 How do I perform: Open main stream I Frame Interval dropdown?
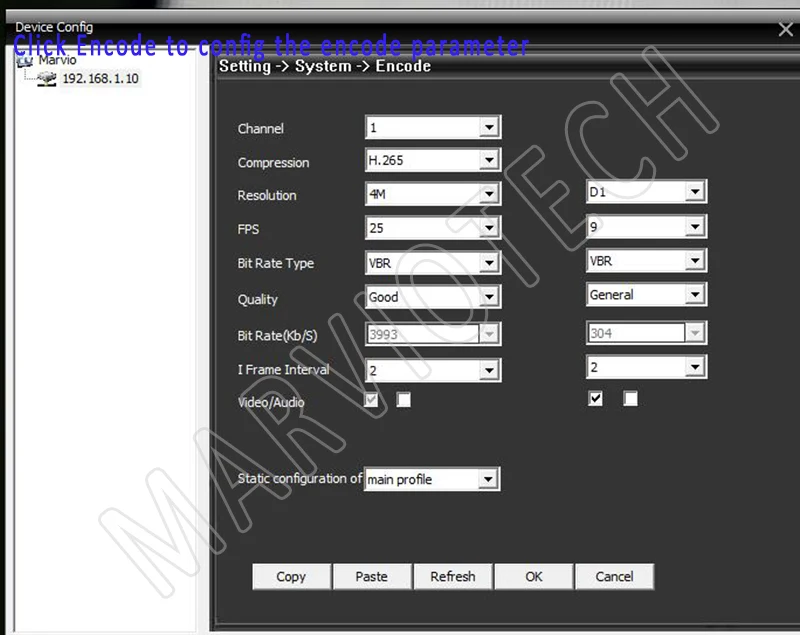(433, 370)
